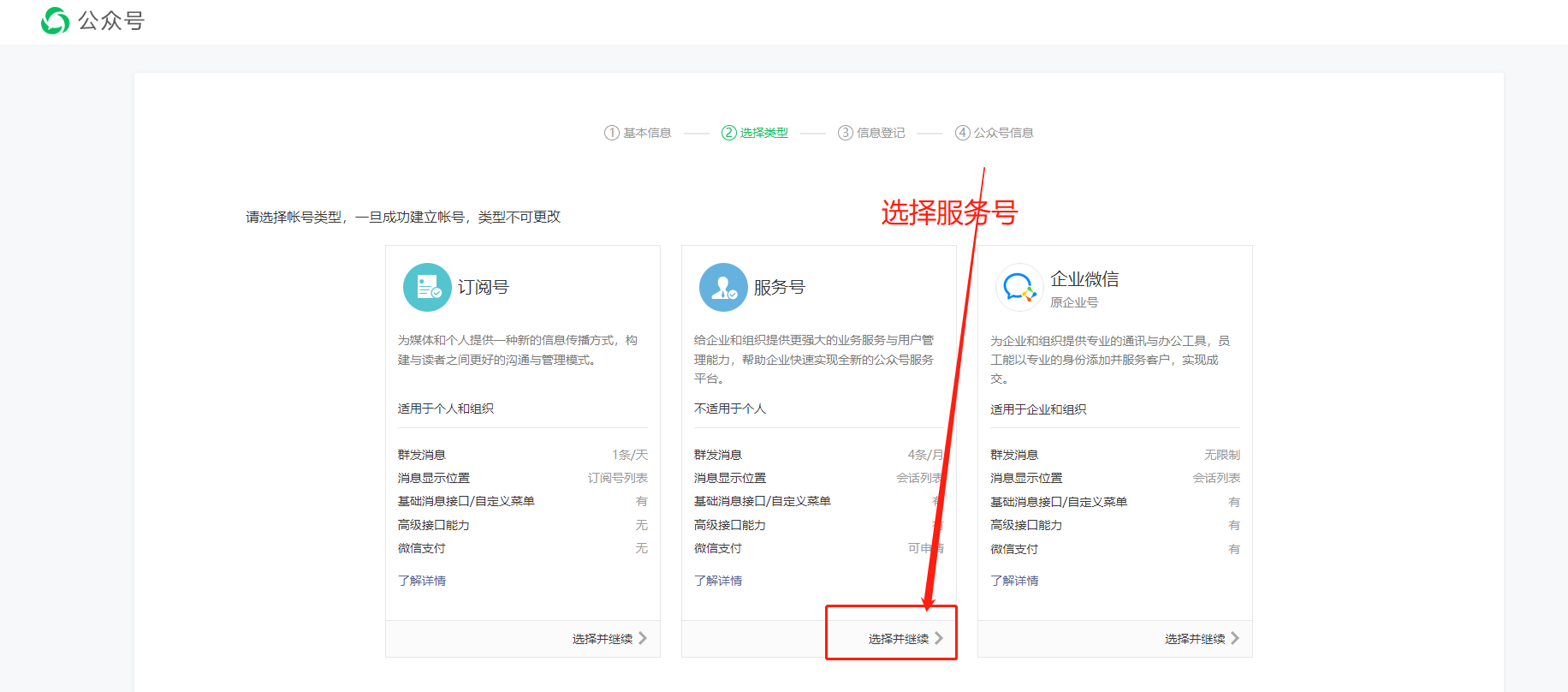The height and width of the screenshot is (692, 1568).
Task: Click 消息显示位置 row in 服务号 card
Action: [819, 478]
